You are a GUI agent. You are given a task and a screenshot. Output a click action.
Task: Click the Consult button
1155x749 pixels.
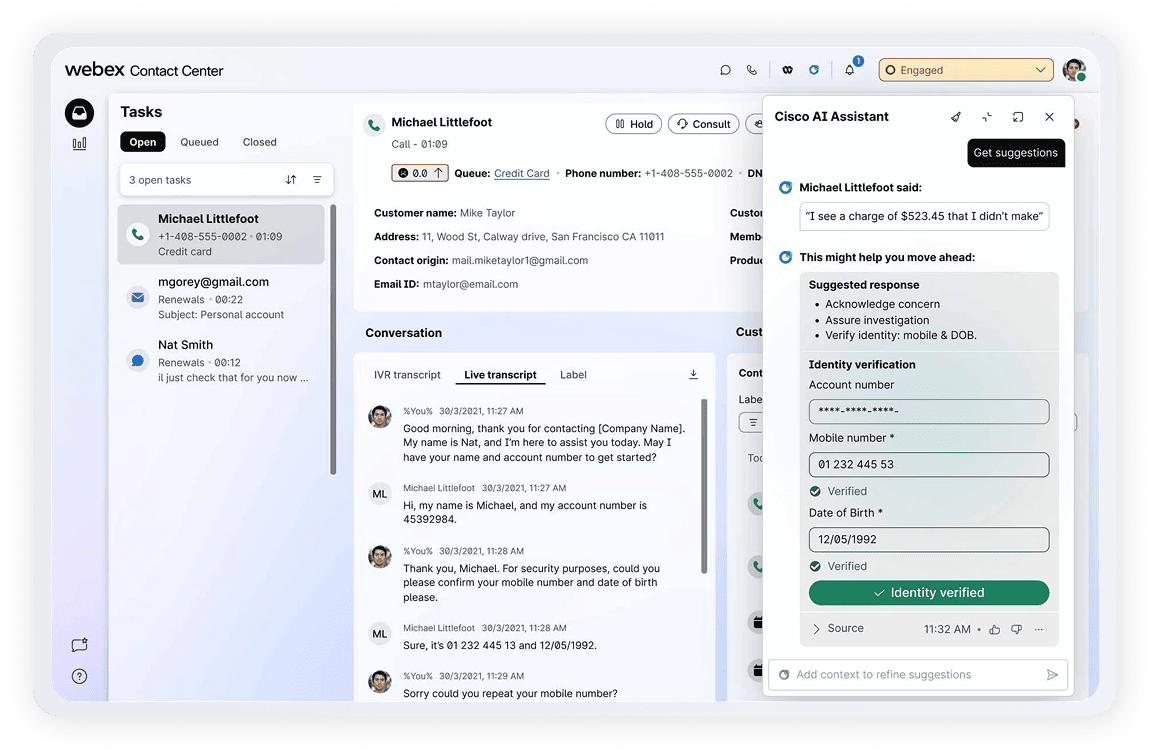click(x=703, y=124)
